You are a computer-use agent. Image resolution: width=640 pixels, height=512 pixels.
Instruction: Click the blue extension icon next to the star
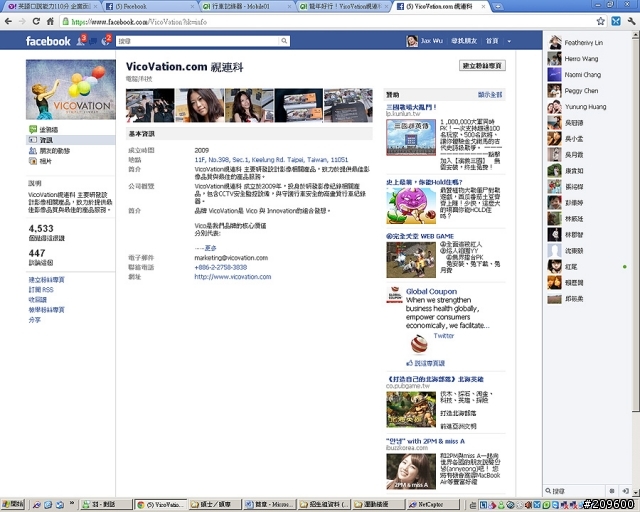[616, 21]
